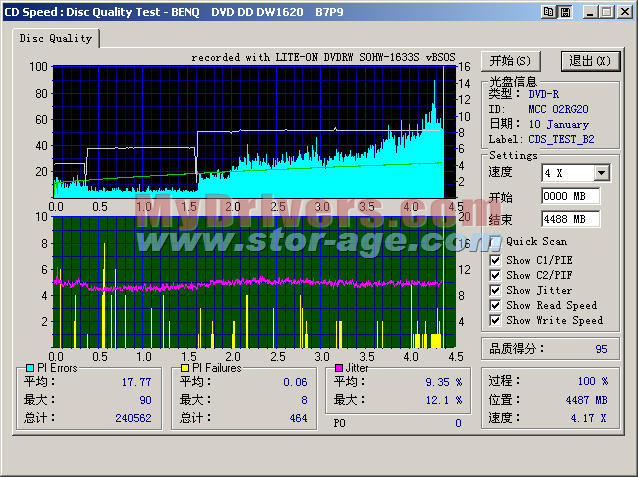The image size is (638, 477).
Task: Close the Disc Quality Test window
Action: [x=625, y=11]
